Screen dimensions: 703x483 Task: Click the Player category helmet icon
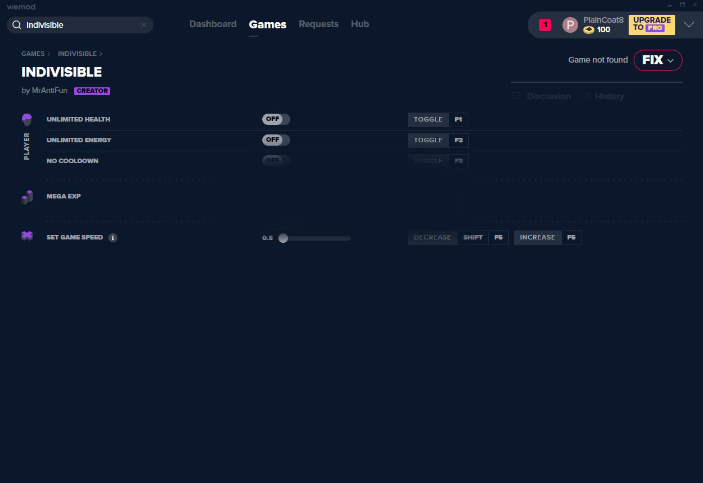pyautogui.click(x=27, y=119)
